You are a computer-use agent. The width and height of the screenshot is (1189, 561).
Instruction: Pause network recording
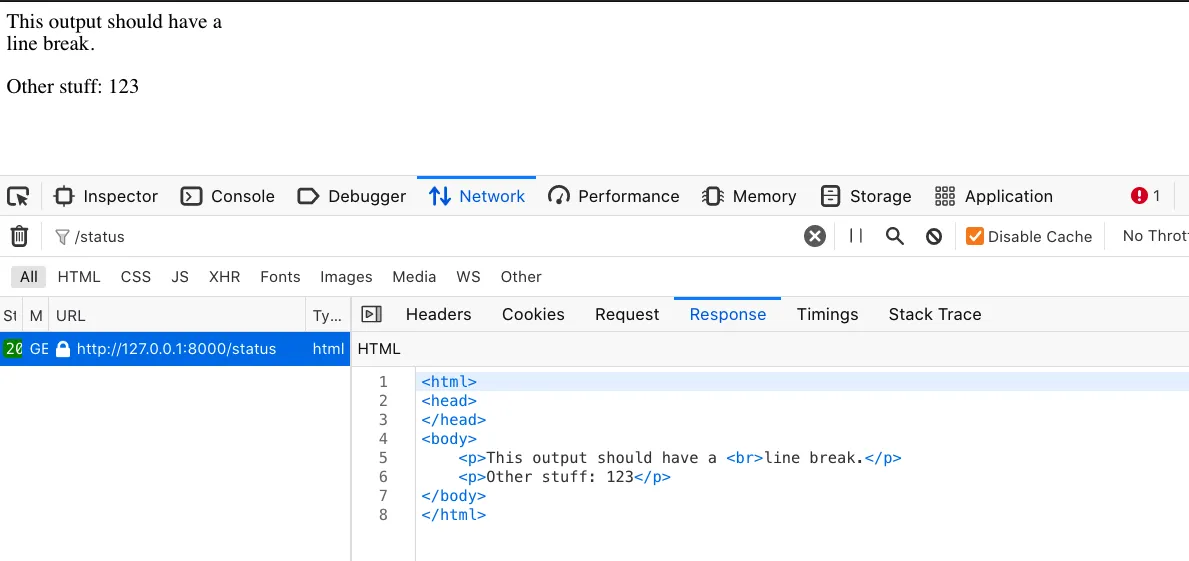click(856, 237)
